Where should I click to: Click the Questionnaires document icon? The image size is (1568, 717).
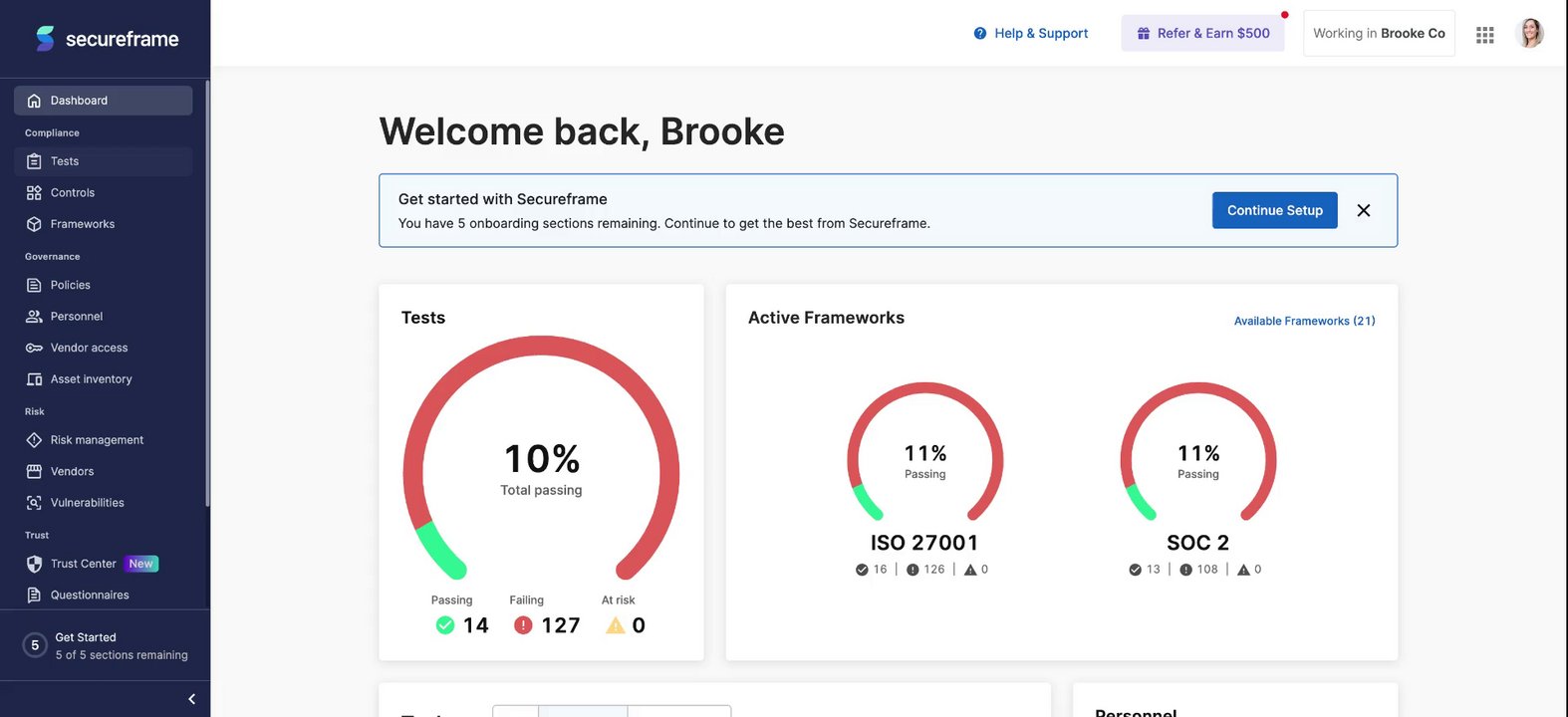pyautogui.click(x=34, y=595)
